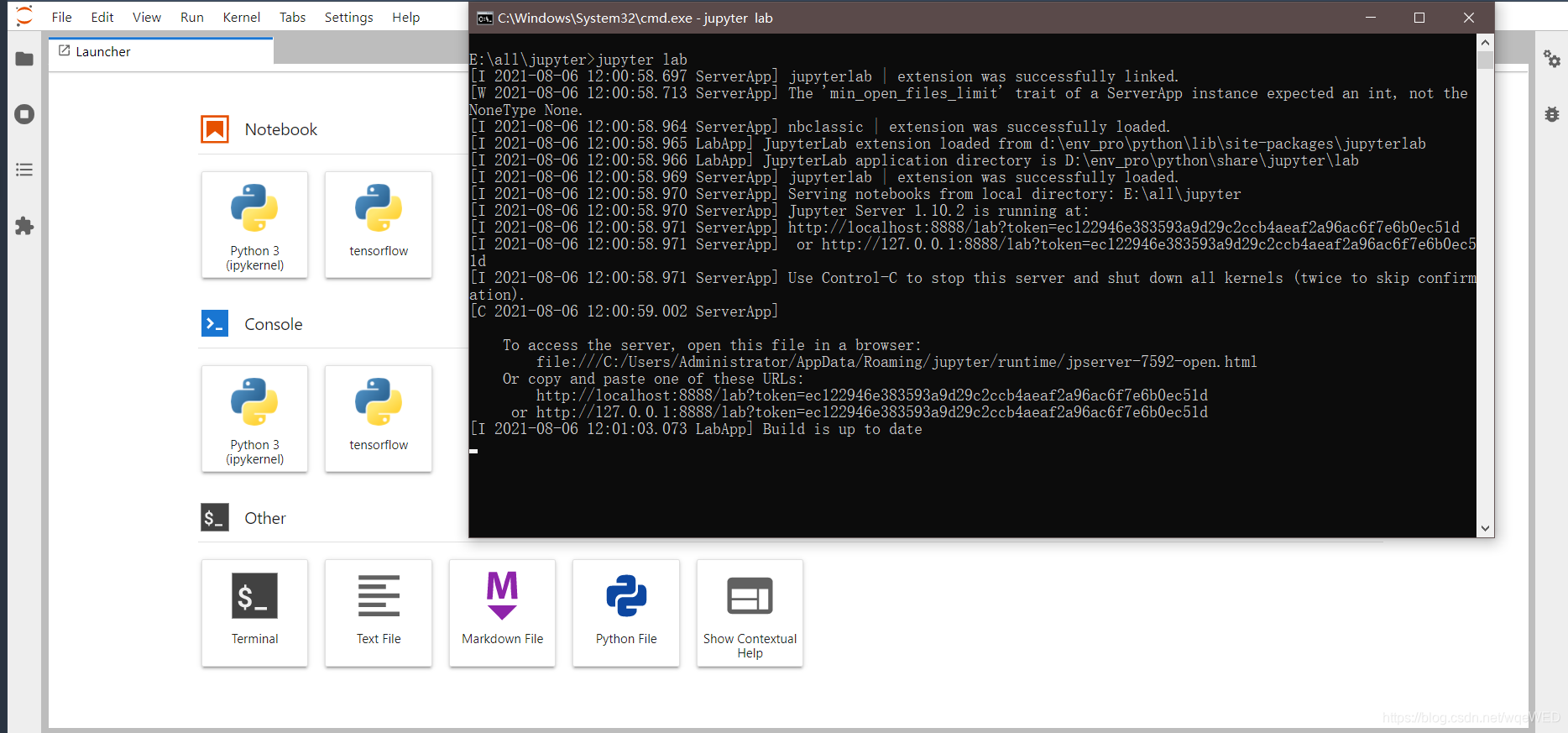Open the Run menu
This screenshot has width=1568, height=733.
coord(192,17)
